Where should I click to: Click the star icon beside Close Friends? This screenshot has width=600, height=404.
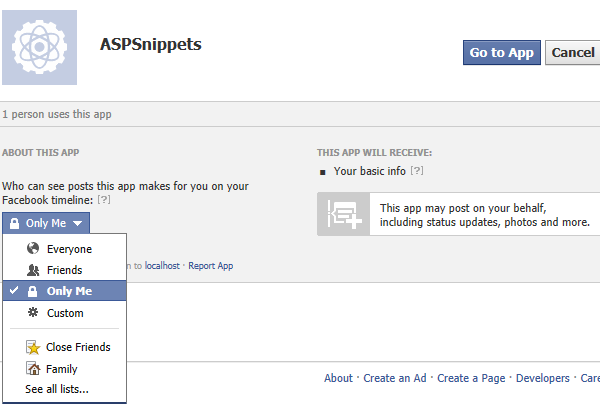(x=33, y=347)
